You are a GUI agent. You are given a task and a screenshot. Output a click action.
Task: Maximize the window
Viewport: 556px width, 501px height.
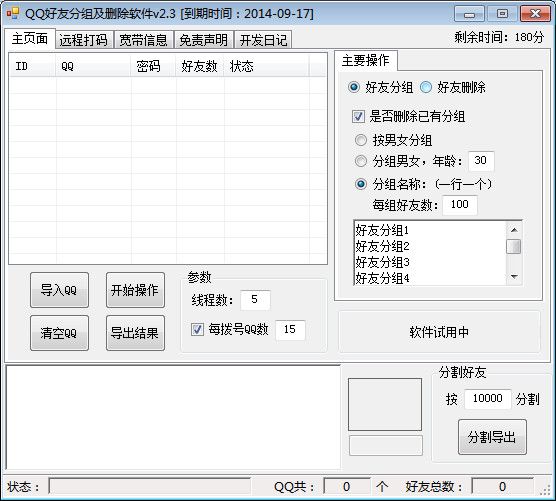tap(502, 14)
